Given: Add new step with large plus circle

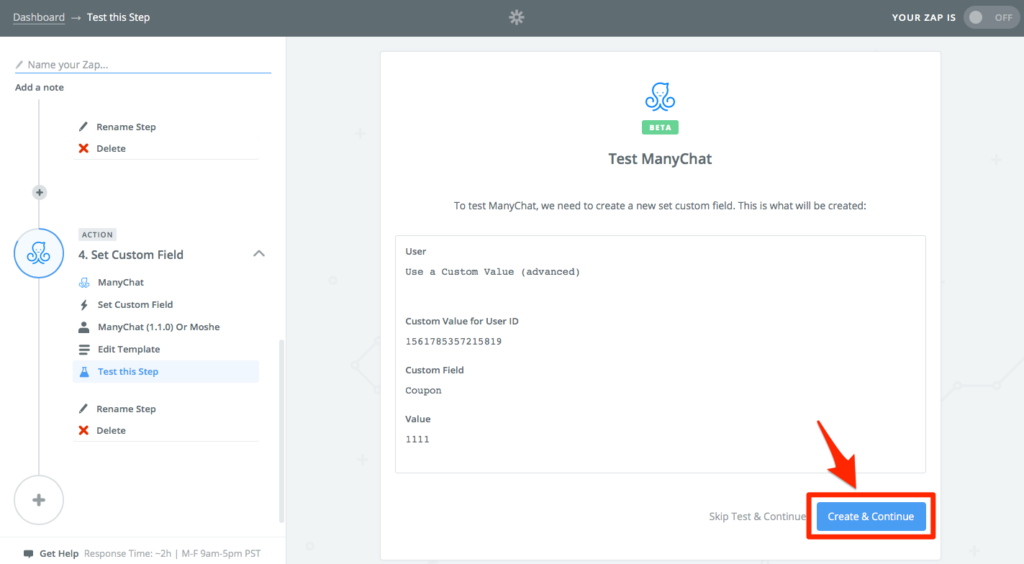Looking at the screenshot, I should point(39,500).
